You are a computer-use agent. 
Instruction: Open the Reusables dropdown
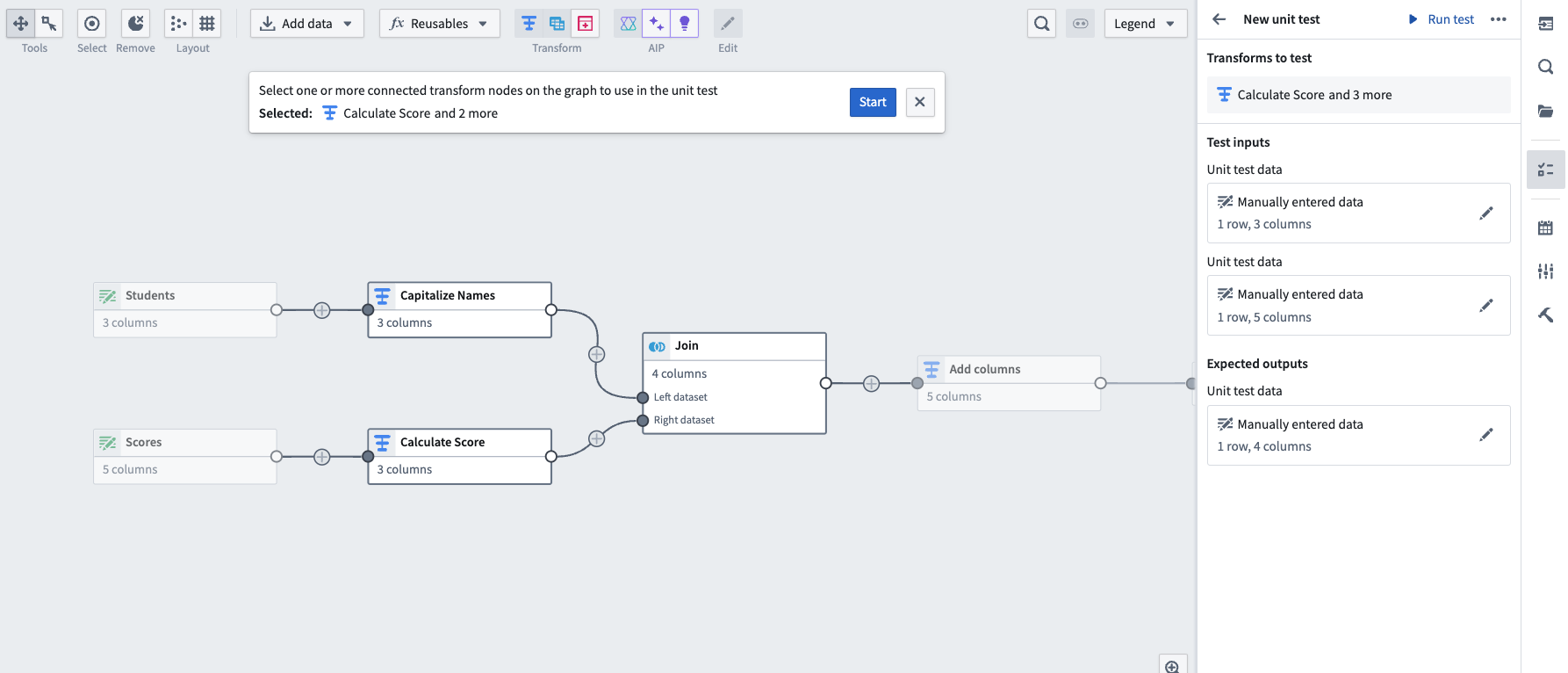[439, 23]
